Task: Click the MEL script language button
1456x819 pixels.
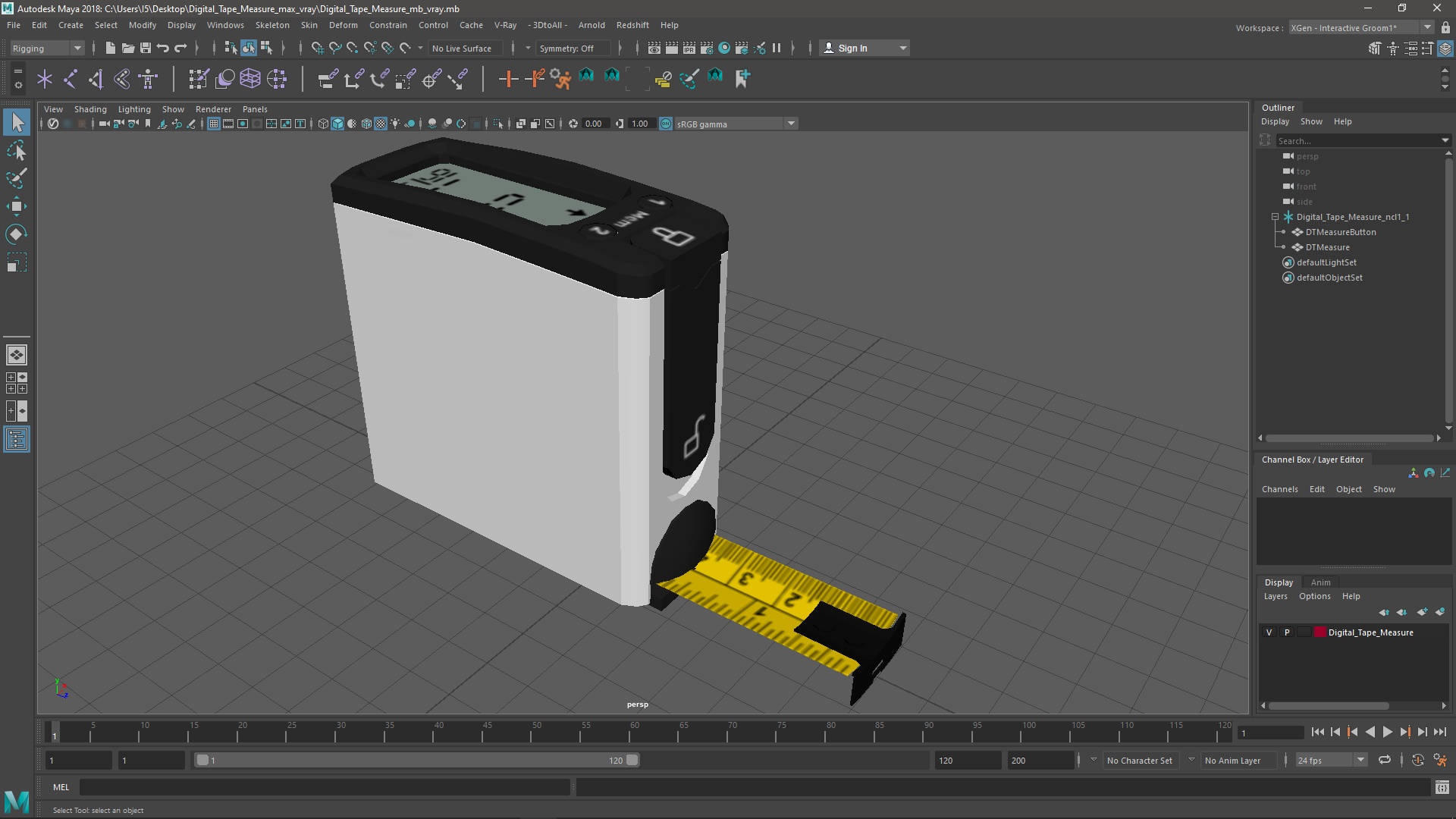Action: pyautogui.click(x=61, y=787)
